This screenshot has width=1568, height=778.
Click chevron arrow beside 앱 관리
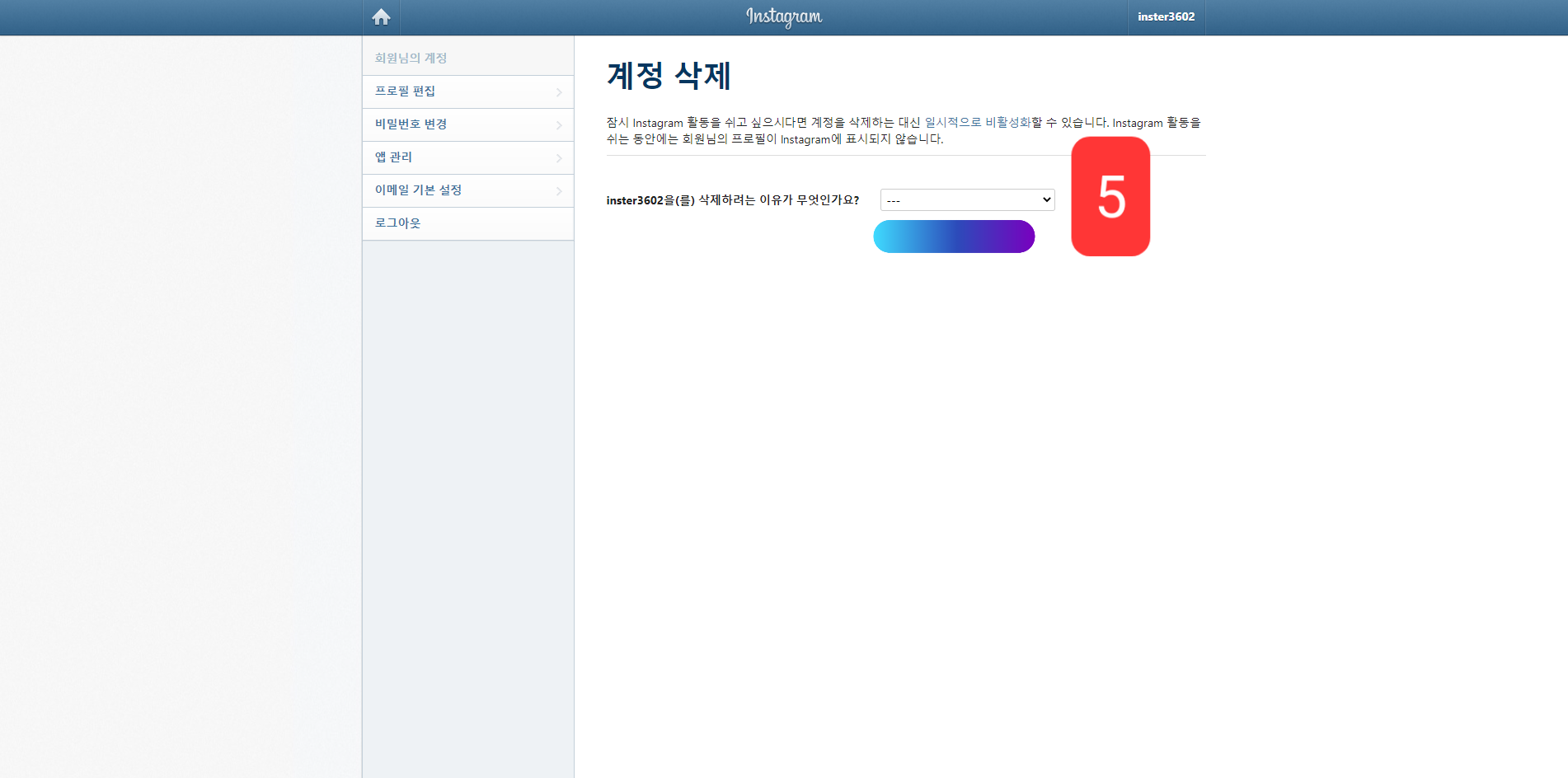tap(559, 158)
